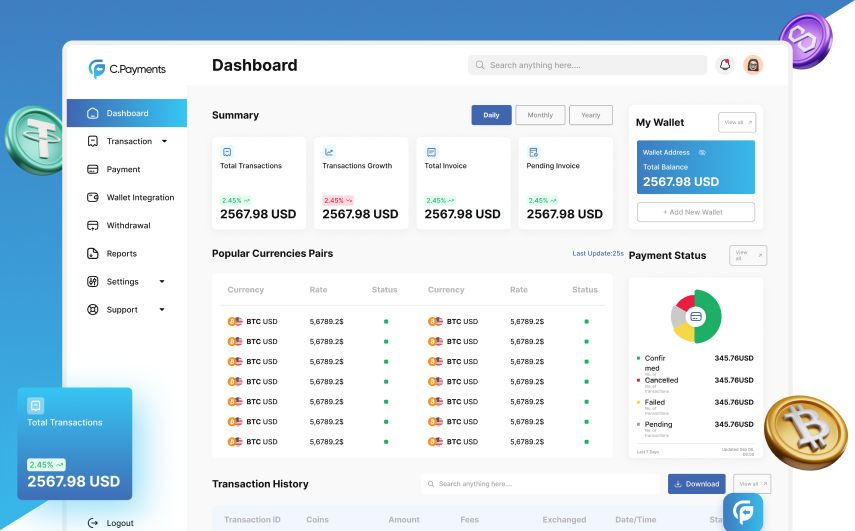The width and height of the screenshot is (855, 531).
Task: Switch summary view to Daily
Action: pyautogui.click(x=491, y=115)
